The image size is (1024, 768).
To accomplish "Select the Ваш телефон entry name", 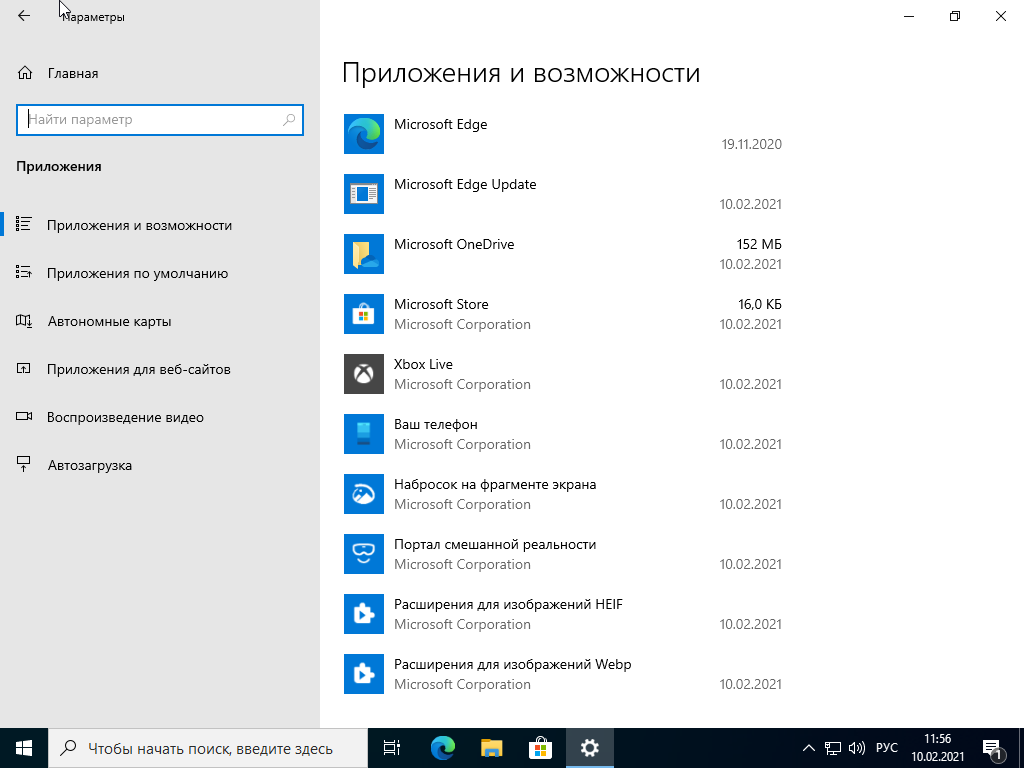I will point(436,424).
